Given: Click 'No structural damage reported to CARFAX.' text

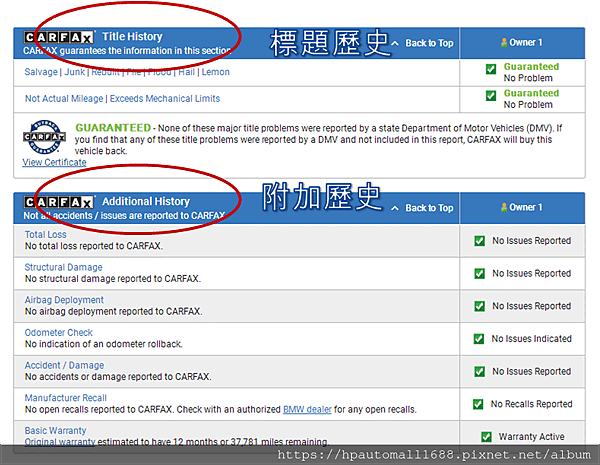Looking at the screenshot, I should 112,279.
